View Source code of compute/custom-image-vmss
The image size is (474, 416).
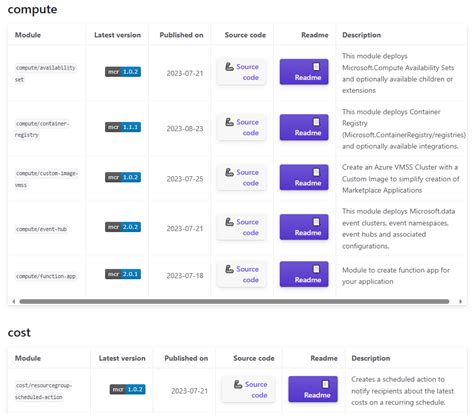pyautogui.click(x=242, y=177)
